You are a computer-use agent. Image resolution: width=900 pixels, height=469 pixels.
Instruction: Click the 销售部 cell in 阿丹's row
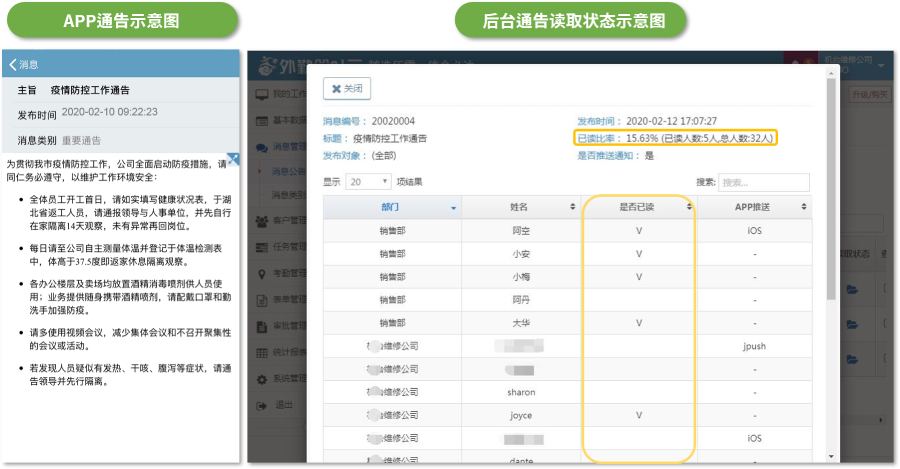click(x=392, y=300)
